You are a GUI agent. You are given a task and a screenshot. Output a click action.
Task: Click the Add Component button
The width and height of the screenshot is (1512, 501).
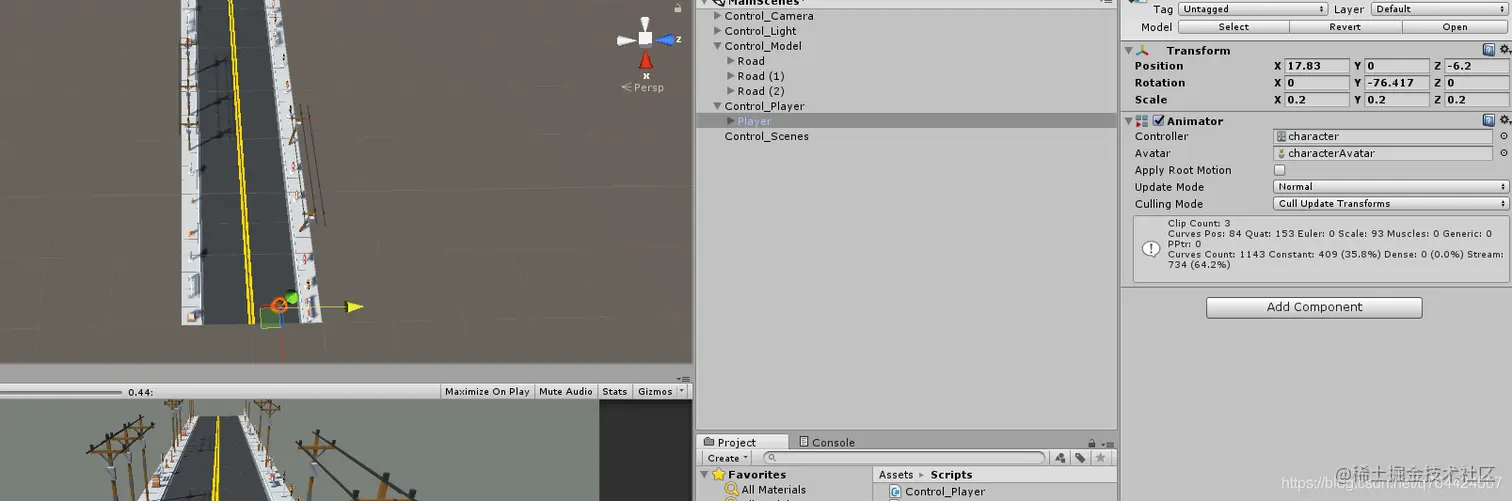click(x=1314, y=307)
